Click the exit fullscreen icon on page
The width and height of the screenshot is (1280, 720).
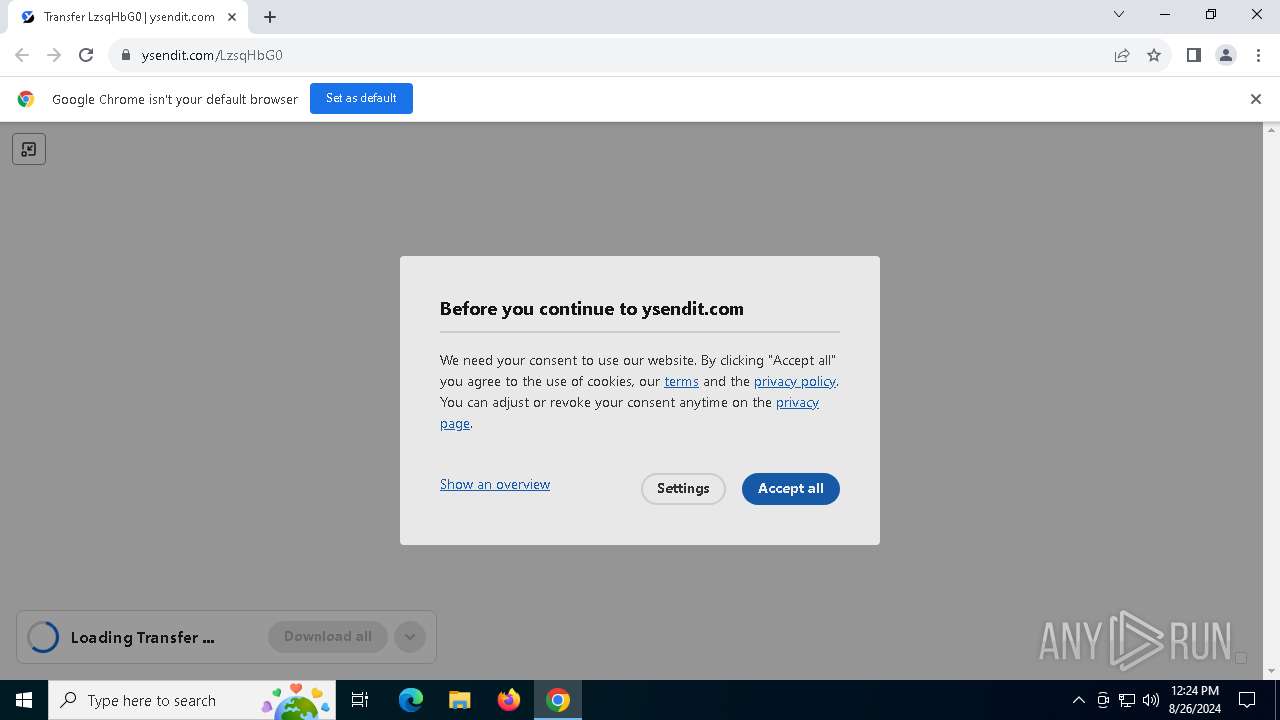pos(29,149)
